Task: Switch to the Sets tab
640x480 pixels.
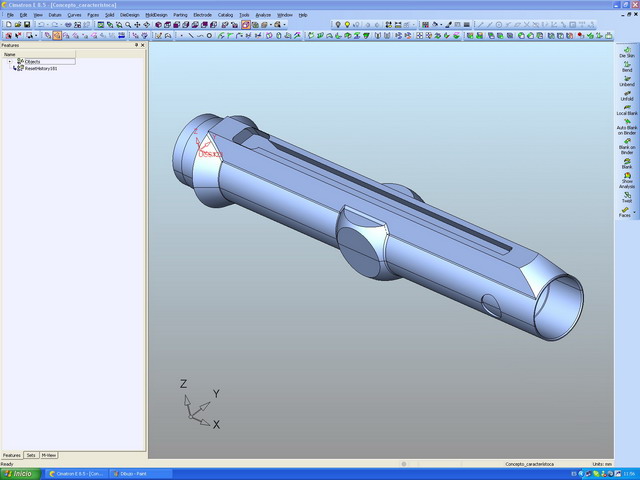Action: pos(31,455)
